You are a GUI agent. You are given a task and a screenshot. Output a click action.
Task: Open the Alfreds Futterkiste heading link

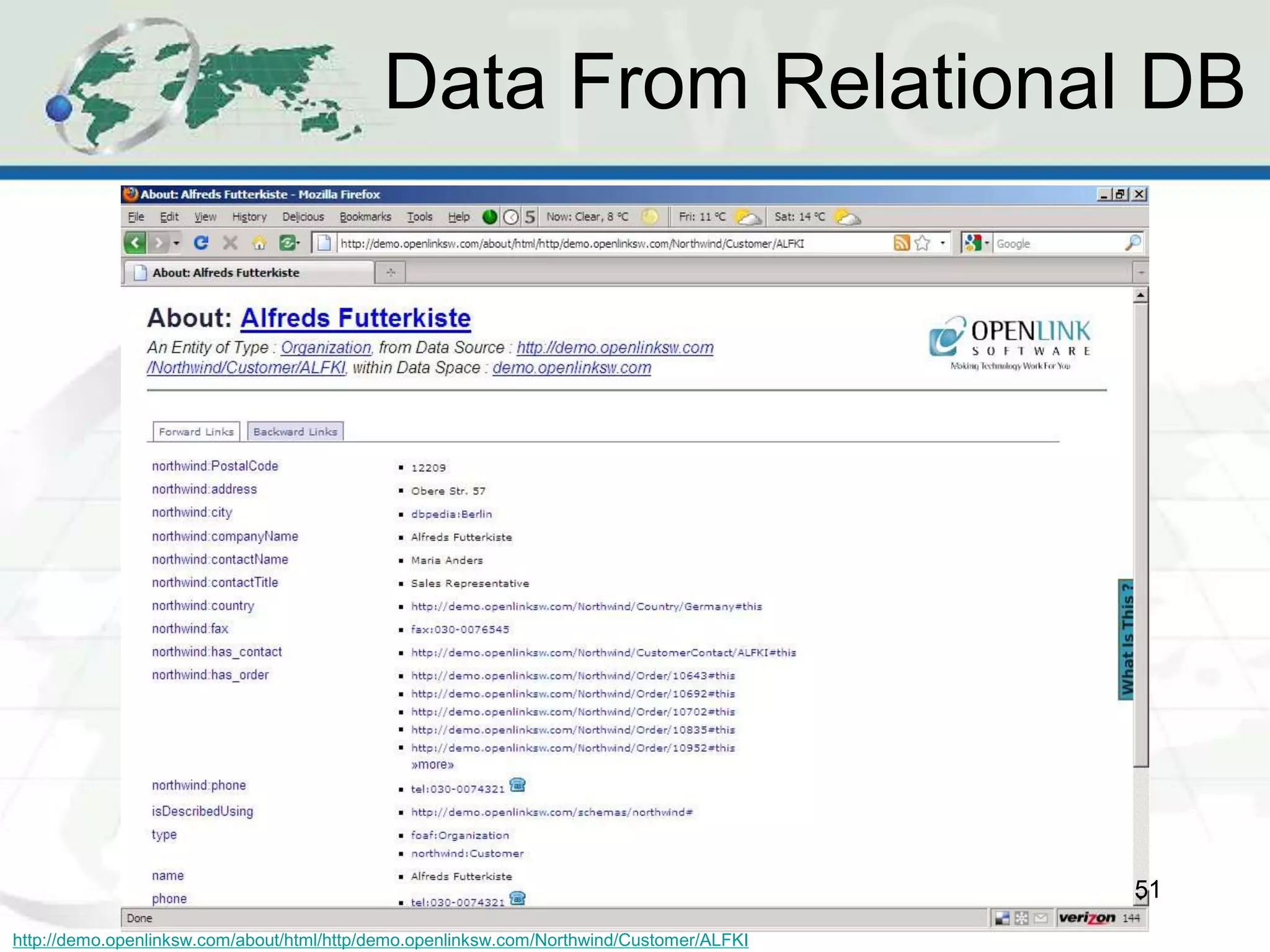pyautogui.click(x=355, y=318)
